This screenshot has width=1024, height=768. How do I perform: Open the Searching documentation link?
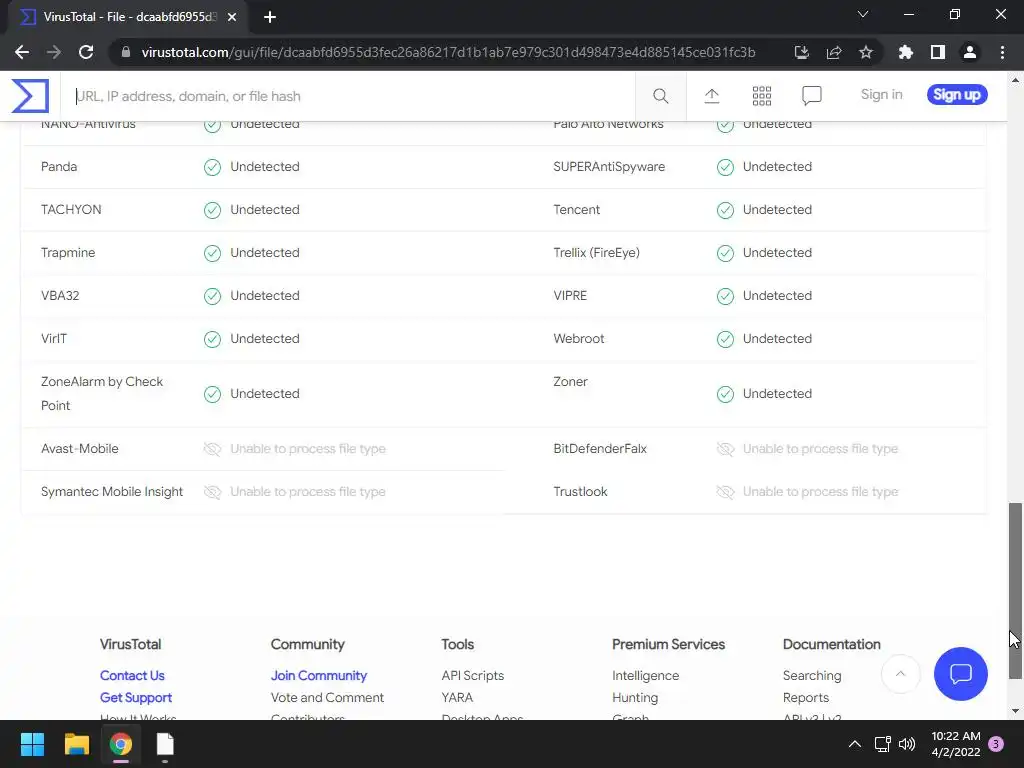(x=812, y=675)
